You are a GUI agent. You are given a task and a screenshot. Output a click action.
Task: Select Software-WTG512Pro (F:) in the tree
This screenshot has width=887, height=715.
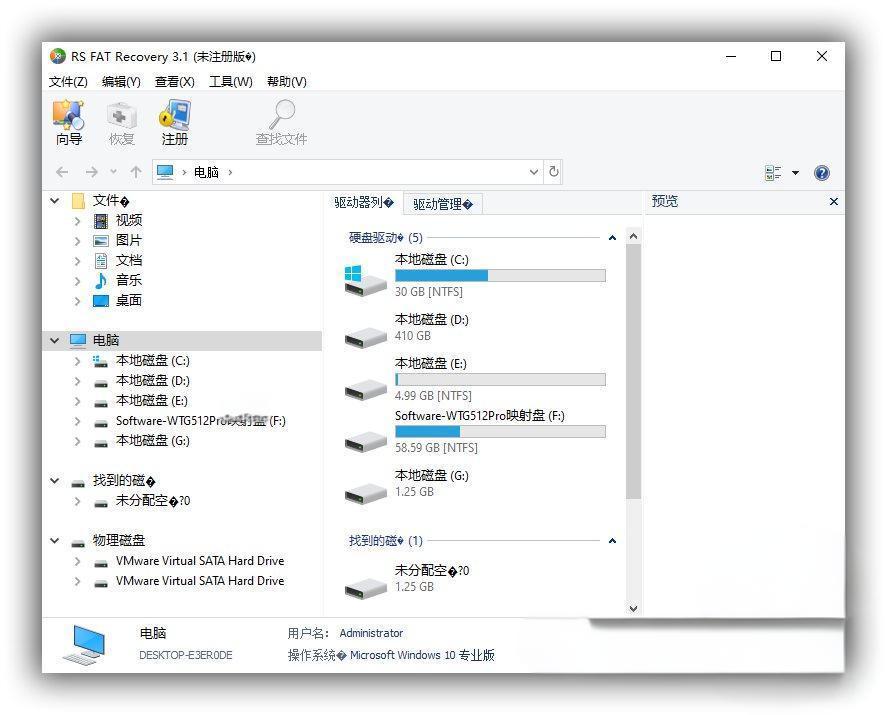[x=201, y=421]
